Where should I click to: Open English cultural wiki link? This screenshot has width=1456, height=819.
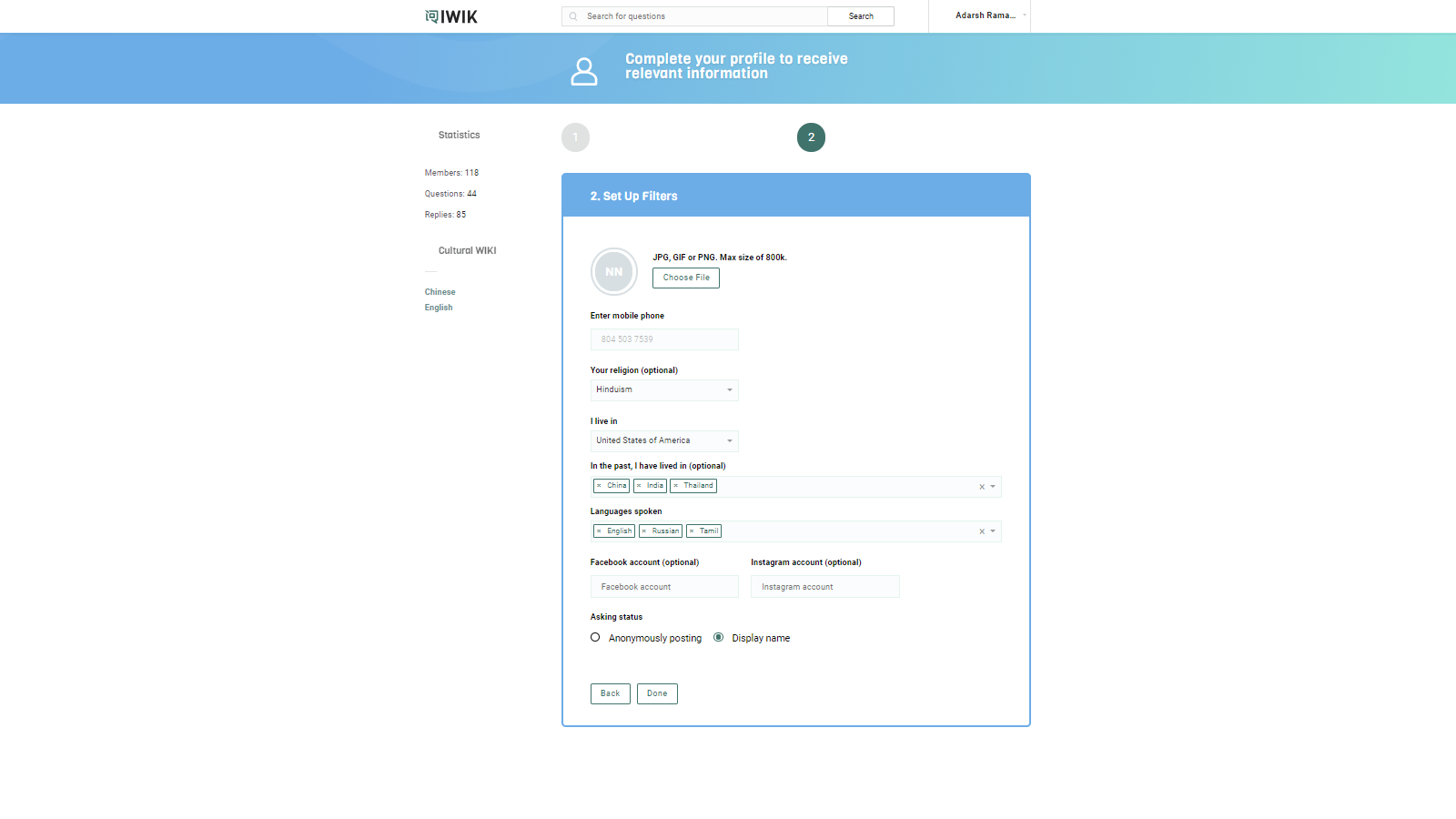point(439,308)
